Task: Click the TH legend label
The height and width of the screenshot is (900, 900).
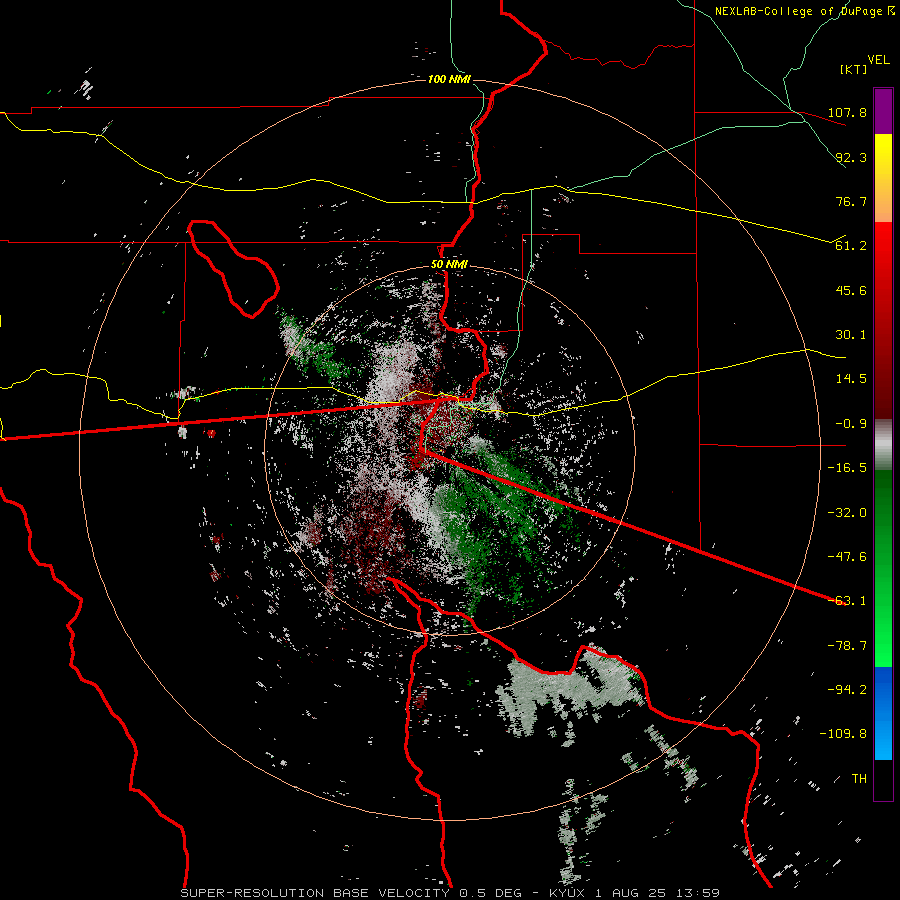Action: [x=859, y=779]
